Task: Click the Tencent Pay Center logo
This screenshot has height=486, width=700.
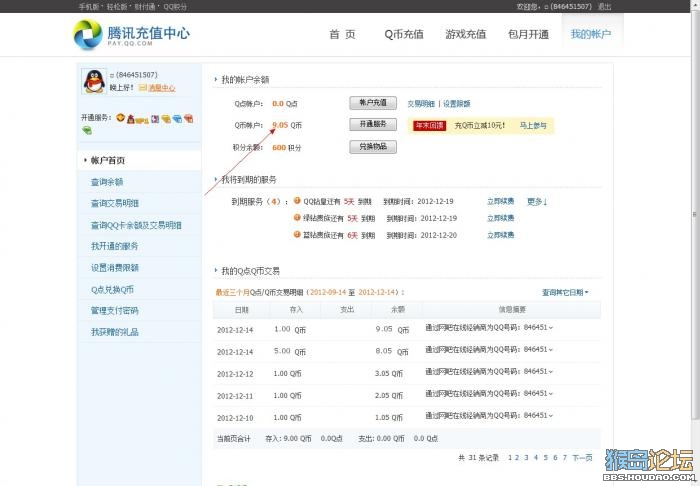Action: pyautogui.click(x=131, y=34)
